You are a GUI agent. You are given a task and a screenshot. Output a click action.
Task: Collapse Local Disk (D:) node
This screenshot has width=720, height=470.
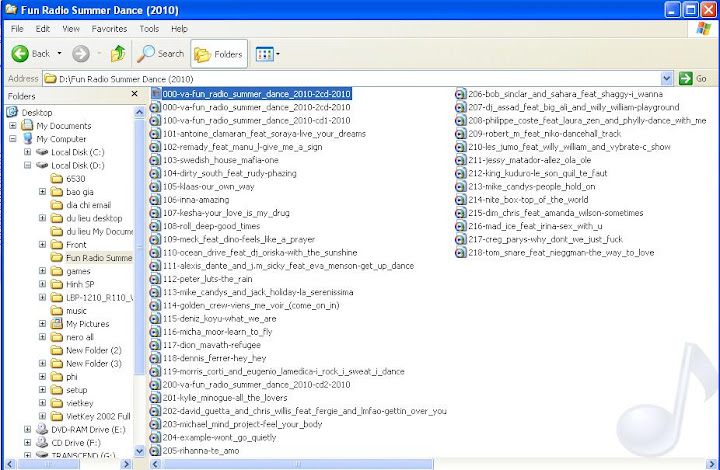point(28,165)
